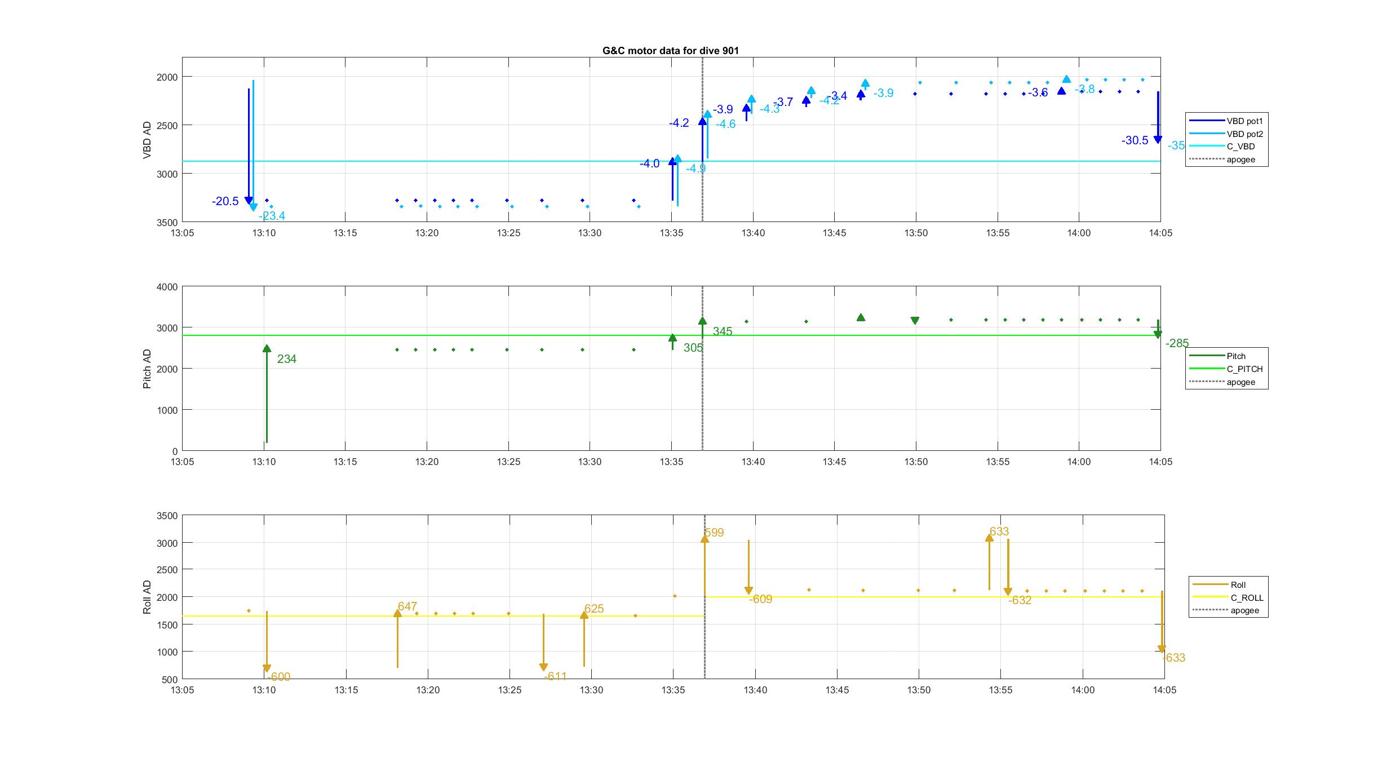Click the '-20.5' VBD data label
The width and height of the screenshot is (1400, 764).
pyautogui.click(x=225, y=202)
